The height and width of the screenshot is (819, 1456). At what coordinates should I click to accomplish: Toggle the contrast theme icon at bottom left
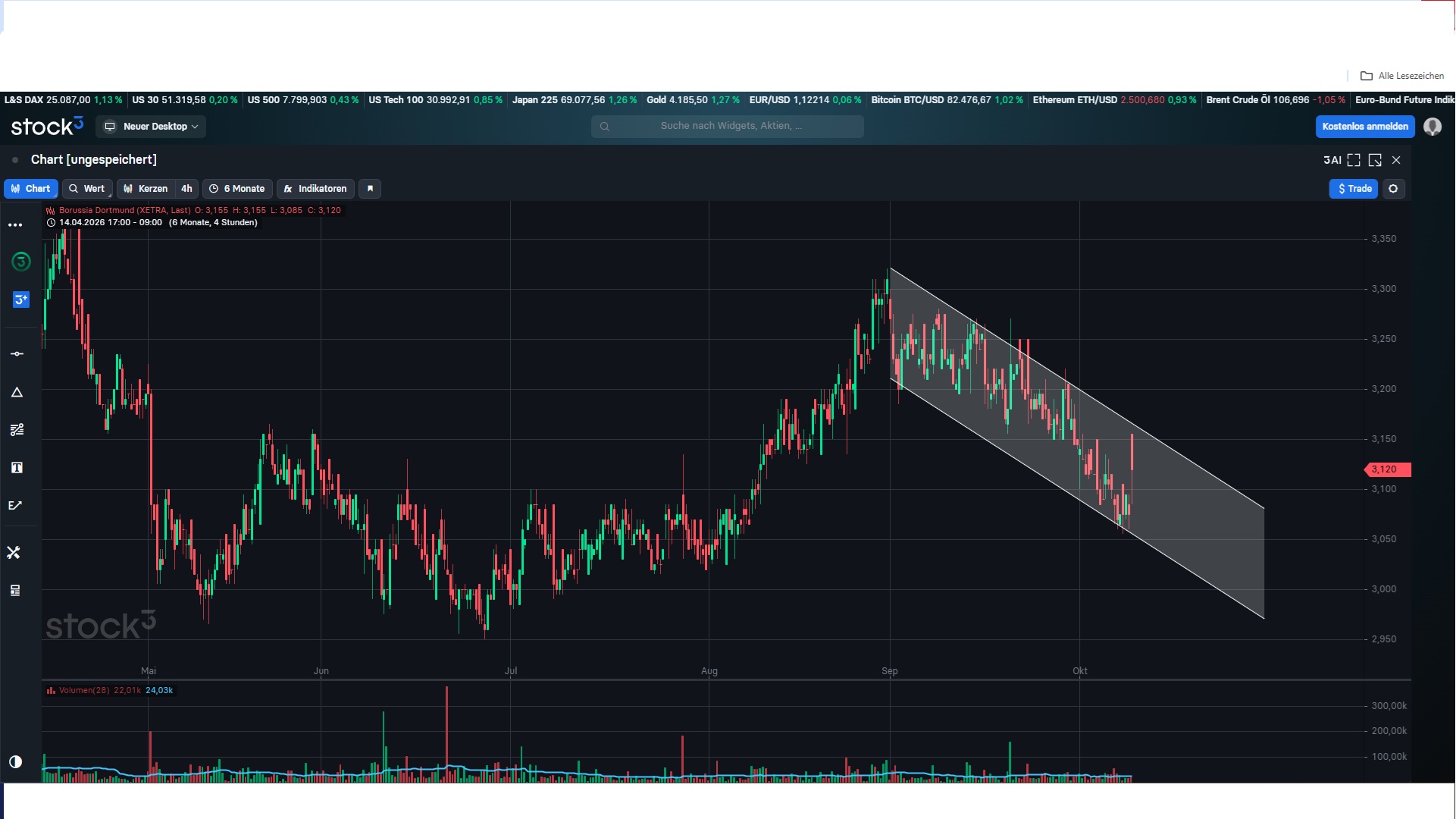coord(15,761)
